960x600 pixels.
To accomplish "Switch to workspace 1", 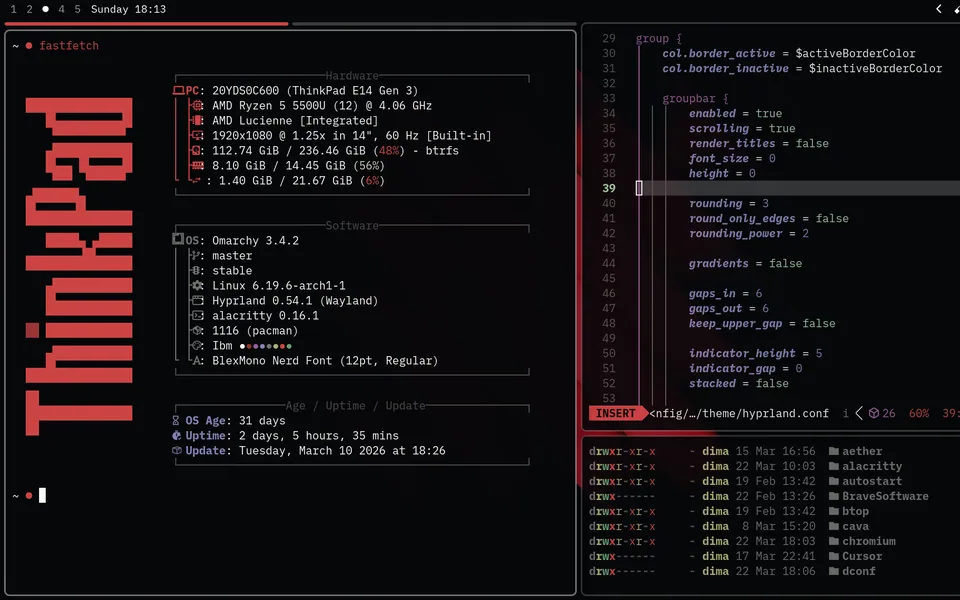I will pos(13,9).
